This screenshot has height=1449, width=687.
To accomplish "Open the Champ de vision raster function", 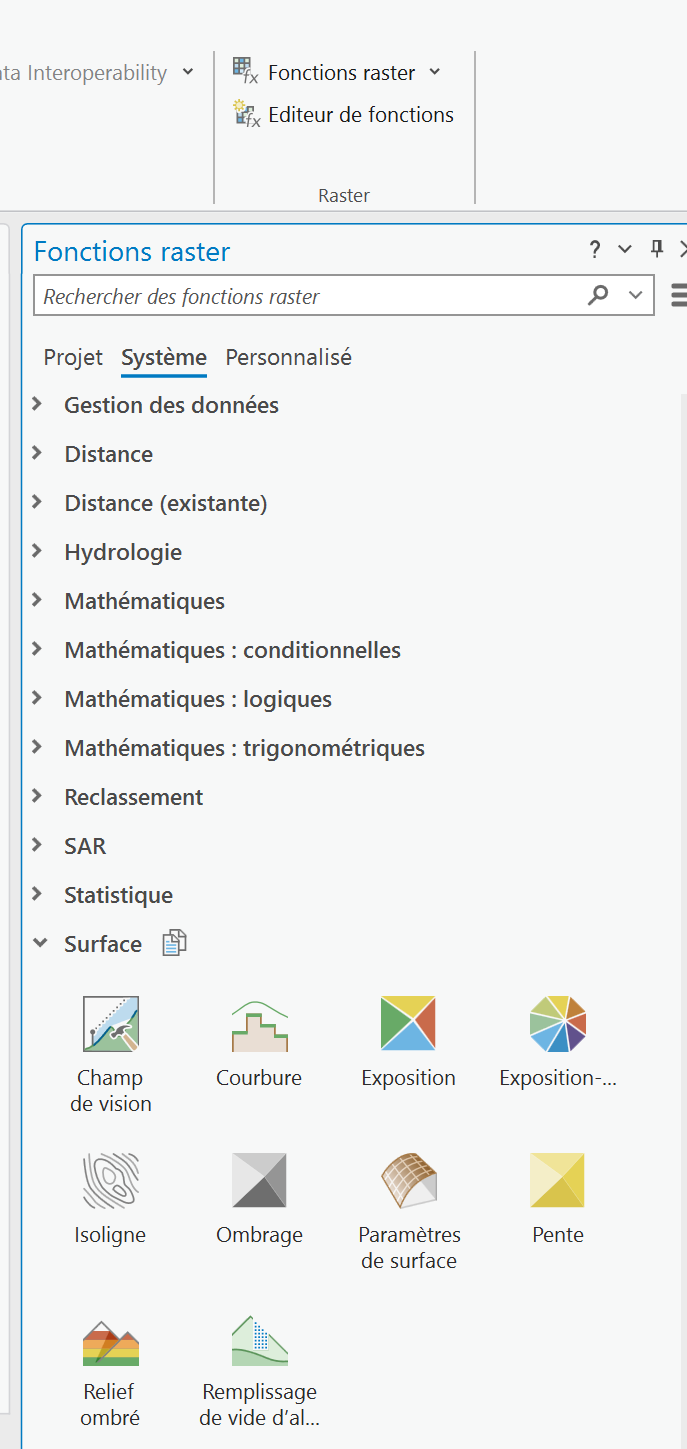I will point(110,1024).
